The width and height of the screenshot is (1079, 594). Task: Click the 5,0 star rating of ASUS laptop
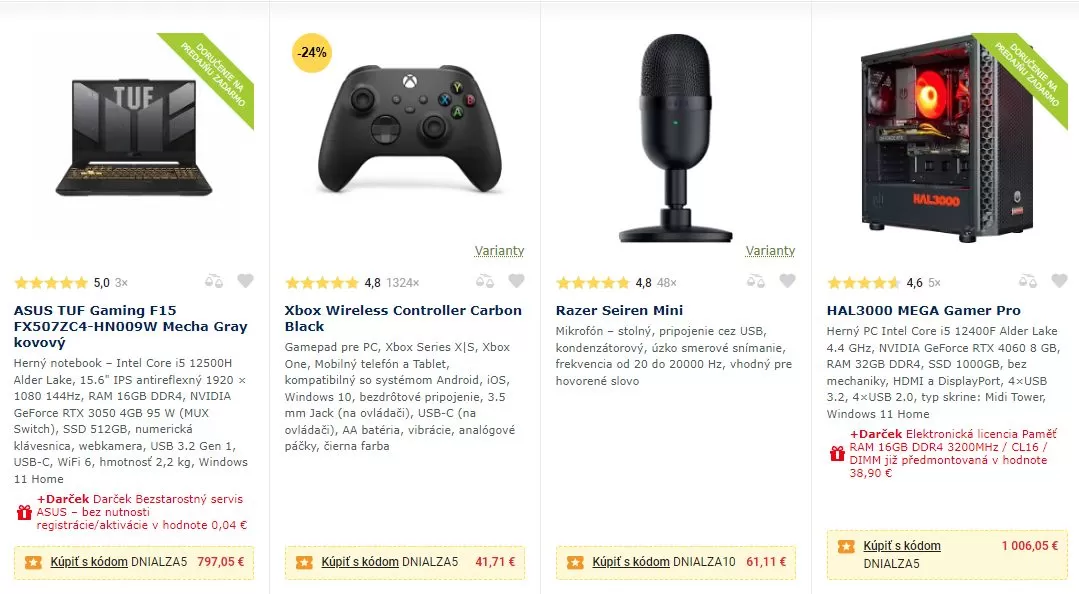(52, 283)
